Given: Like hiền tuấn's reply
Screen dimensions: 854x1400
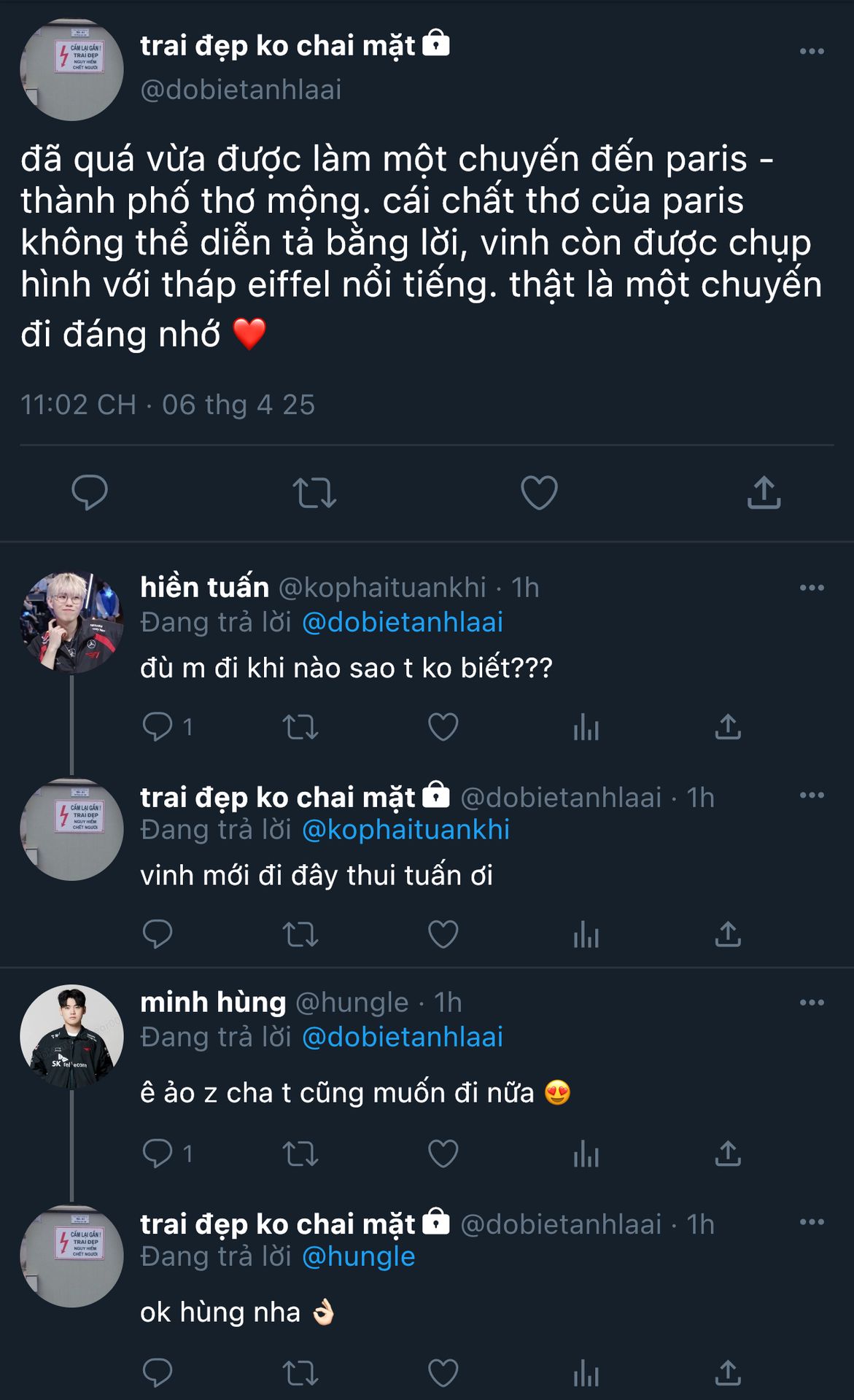Looking at the screenshot, I should pos(443,727).
